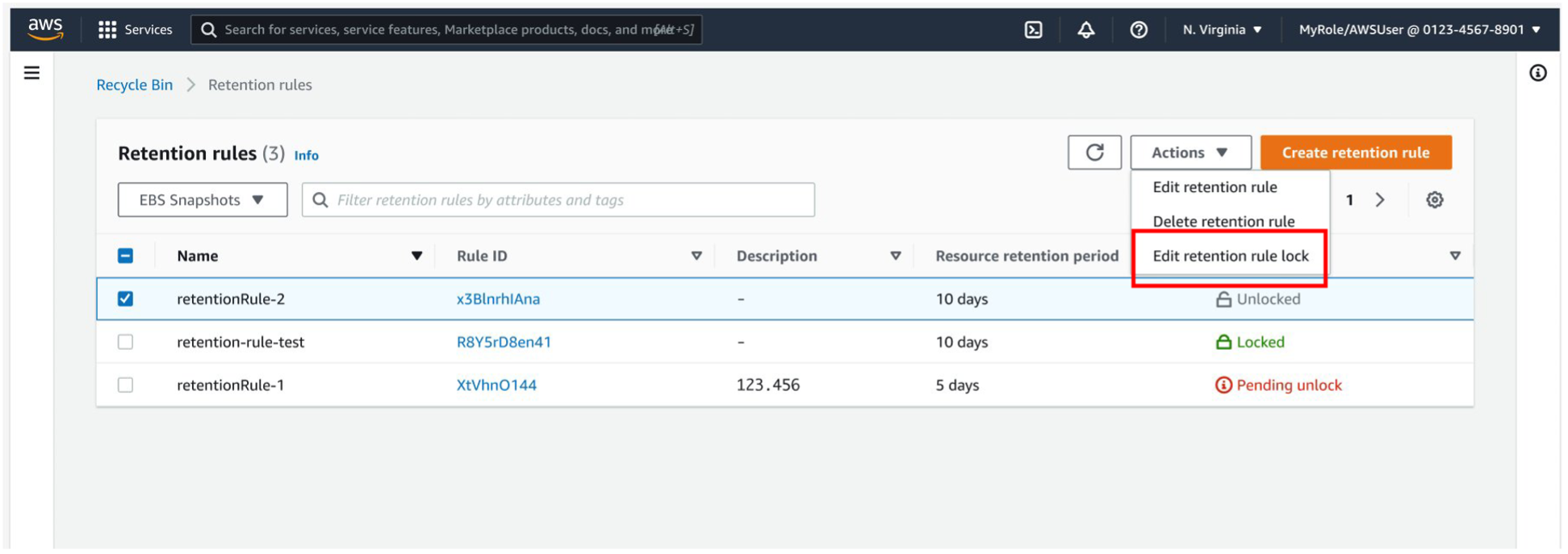Open the EBS Snapshots resource type dropdown
The width and height of the screenshot is (1568, 554).
pos(203,200)
